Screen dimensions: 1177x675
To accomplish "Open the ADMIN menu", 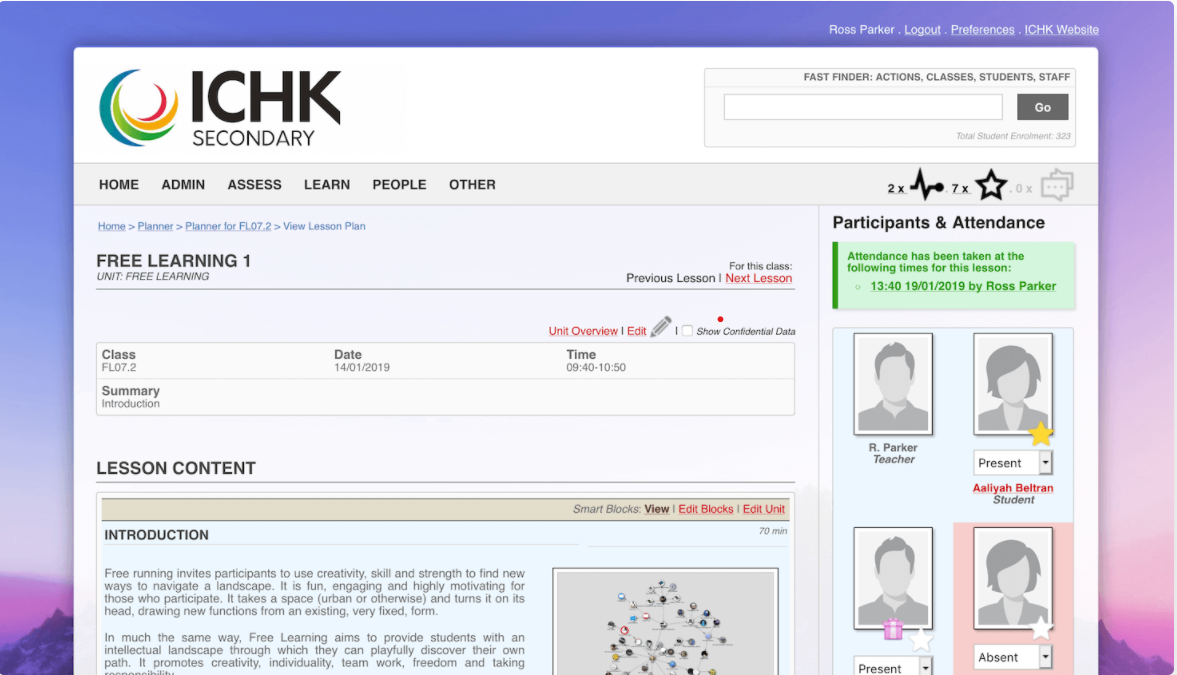I will pyautogui.click(x=183, y=185).
